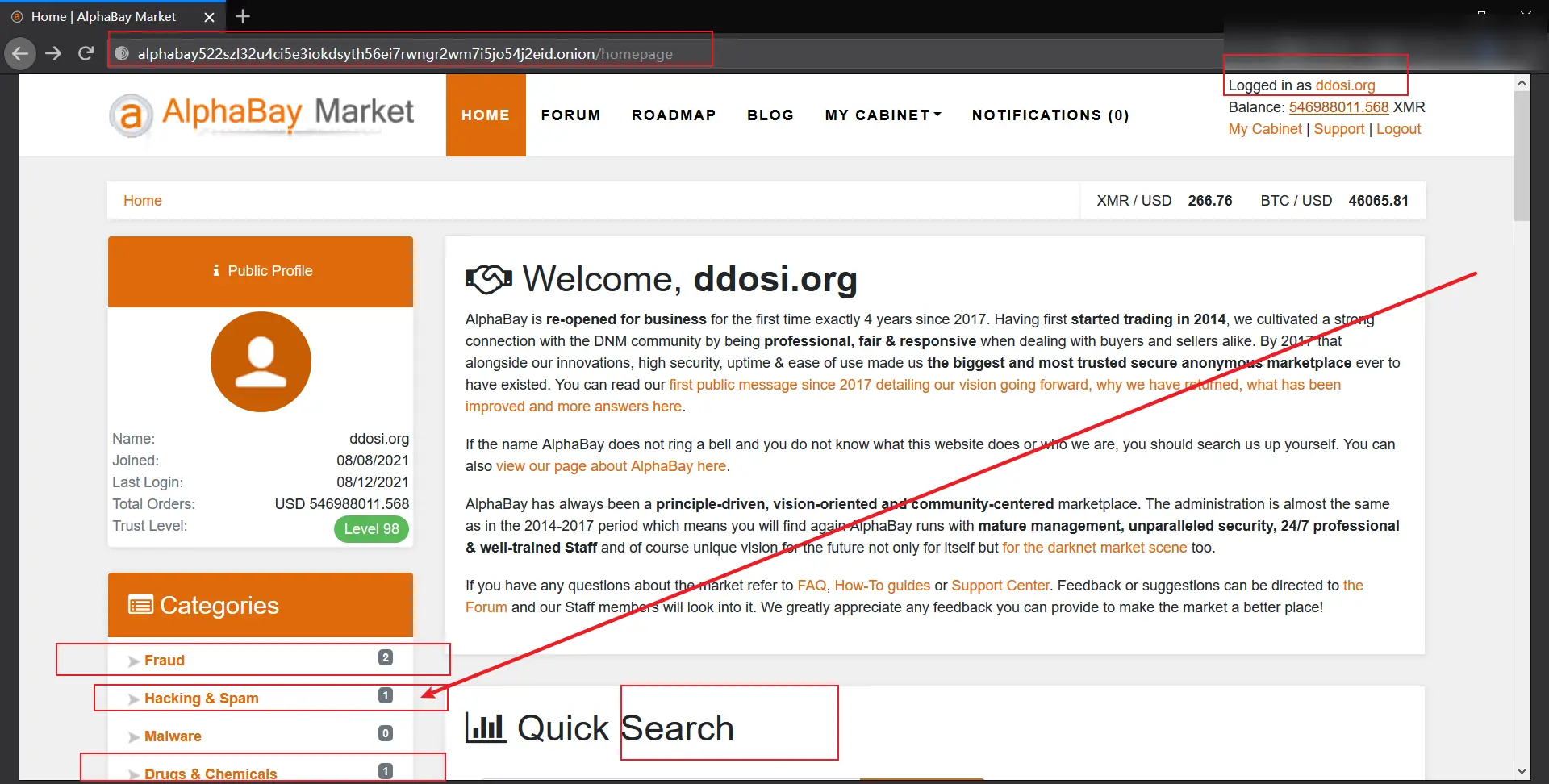Open the Malware category link
The image size is (1549, 784).
click(x=173, y=736)
